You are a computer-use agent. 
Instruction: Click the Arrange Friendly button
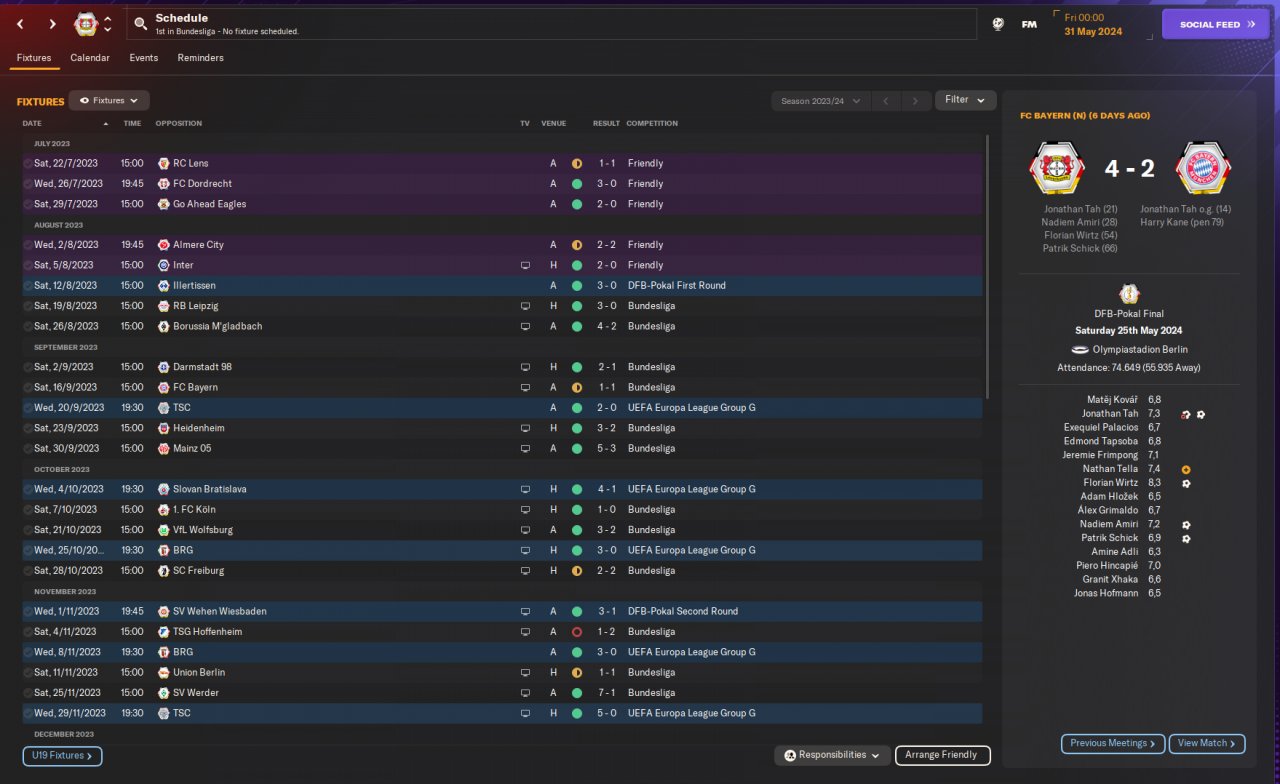943,755
